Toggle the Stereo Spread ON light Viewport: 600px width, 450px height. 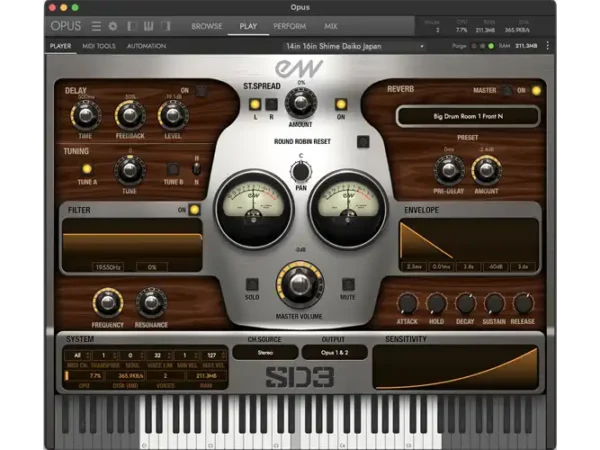(341, 104)
